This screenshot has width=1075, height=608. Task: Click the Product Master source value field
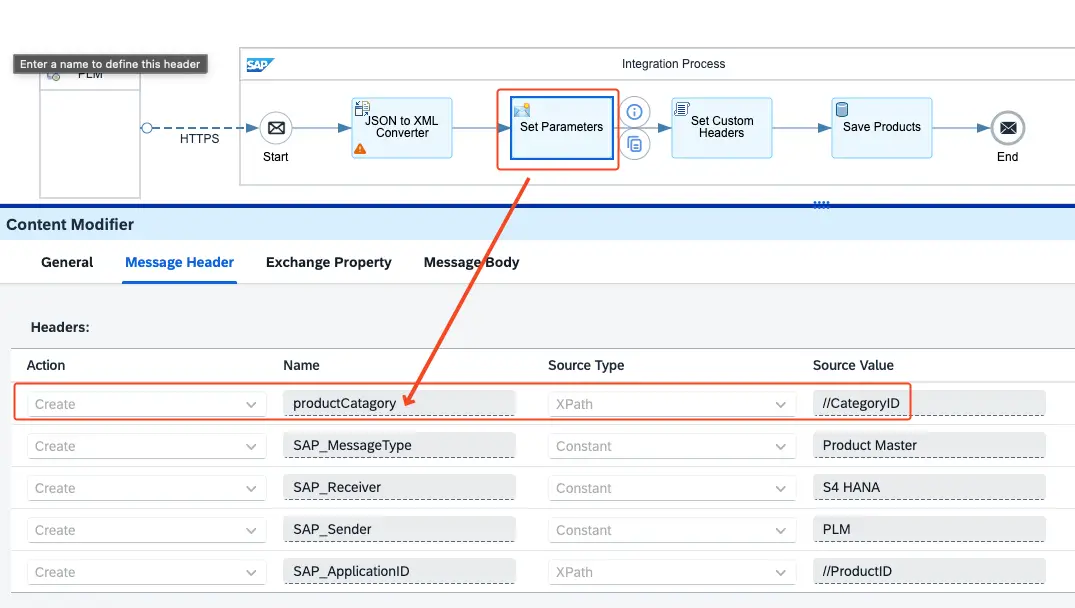(x=928, y=446)
